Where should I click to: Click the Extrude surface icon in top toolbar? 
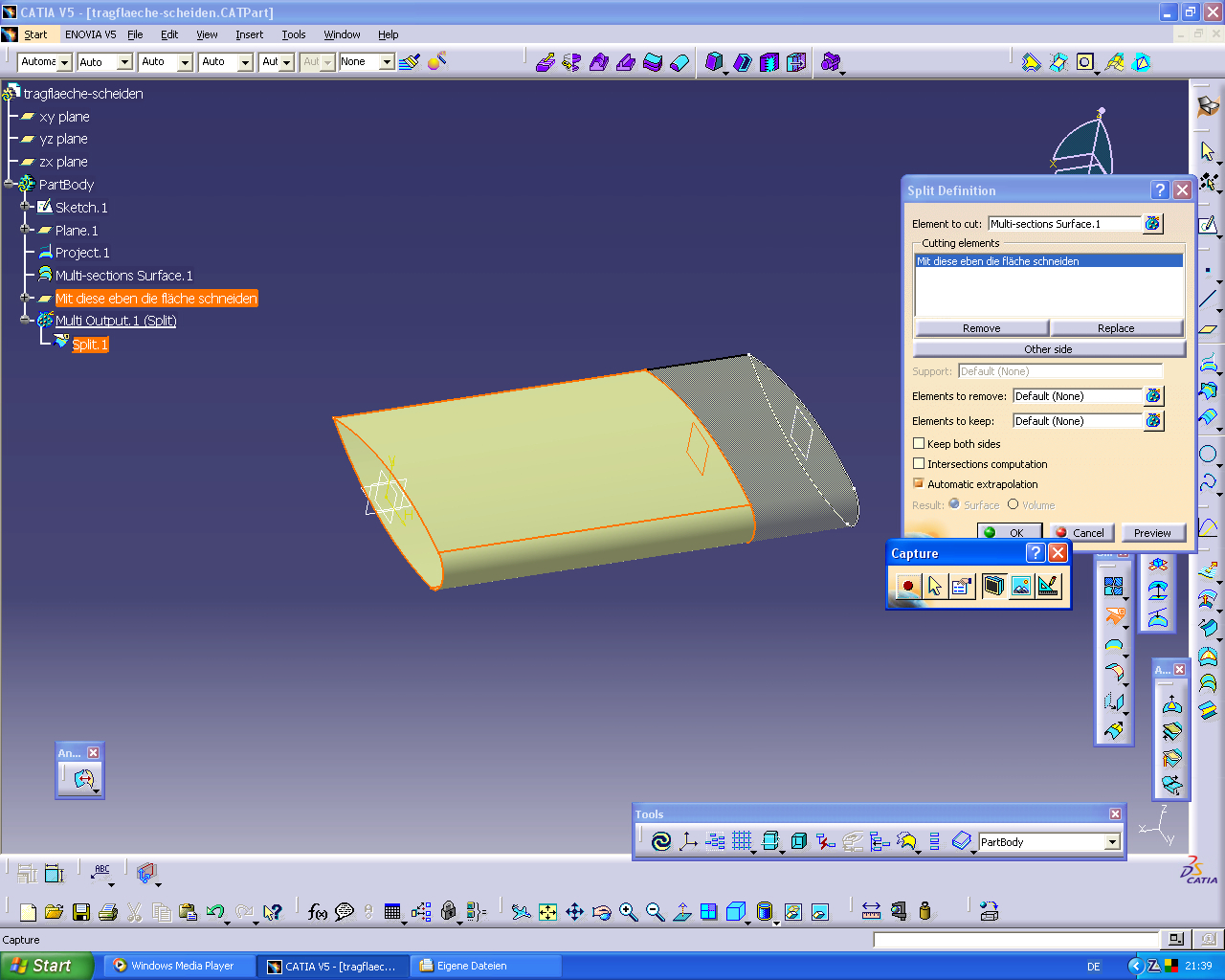546,62
